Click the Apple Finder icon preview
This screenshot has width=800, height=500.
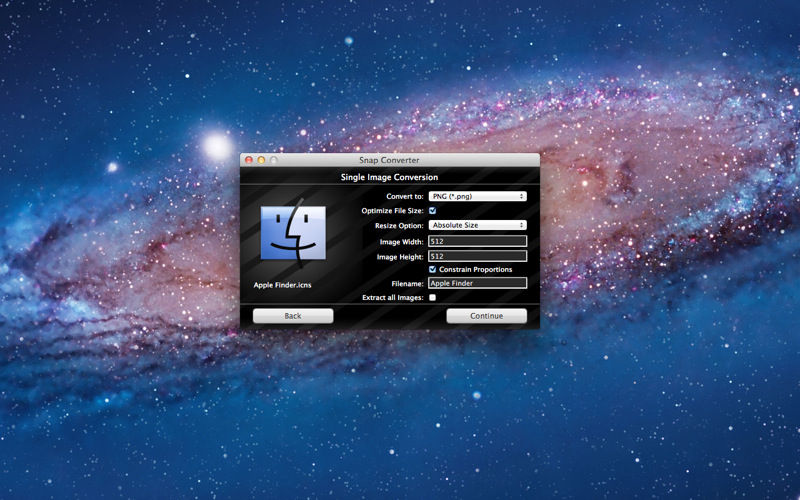(x=293, y=232)
